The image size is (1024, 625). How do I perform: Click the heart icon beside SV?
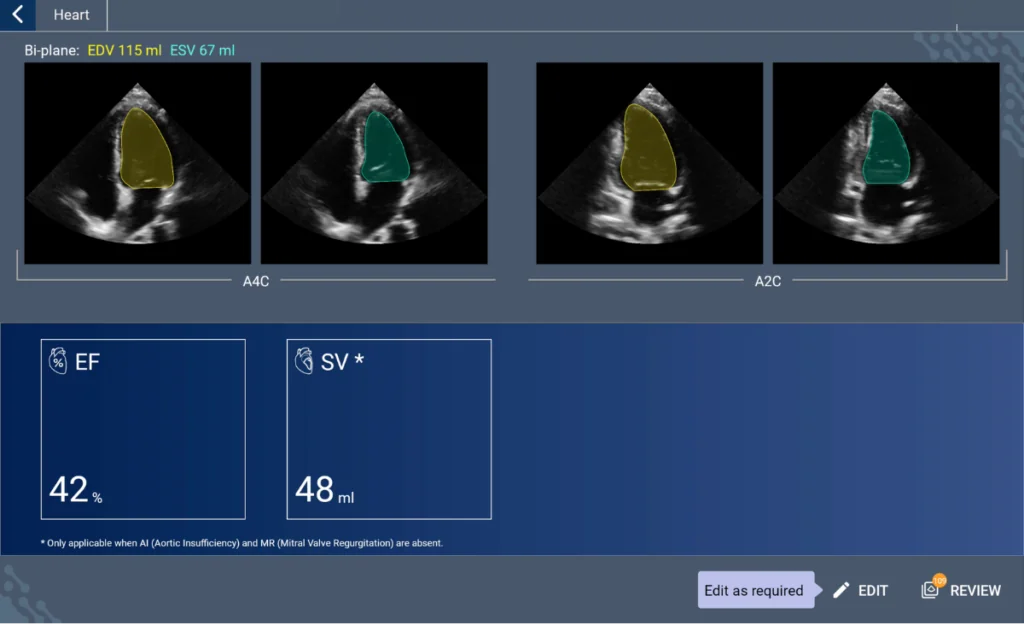[x=304, y=361]
